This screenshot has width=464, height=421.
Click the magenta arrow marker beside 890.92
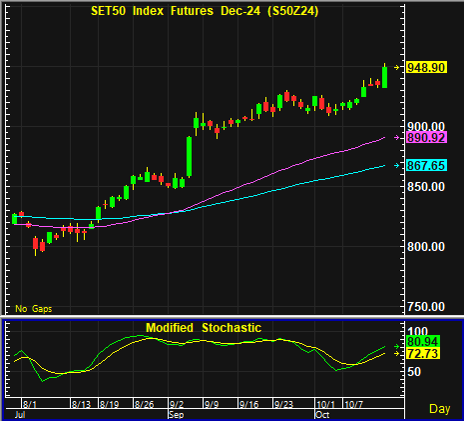click(397, 137)
